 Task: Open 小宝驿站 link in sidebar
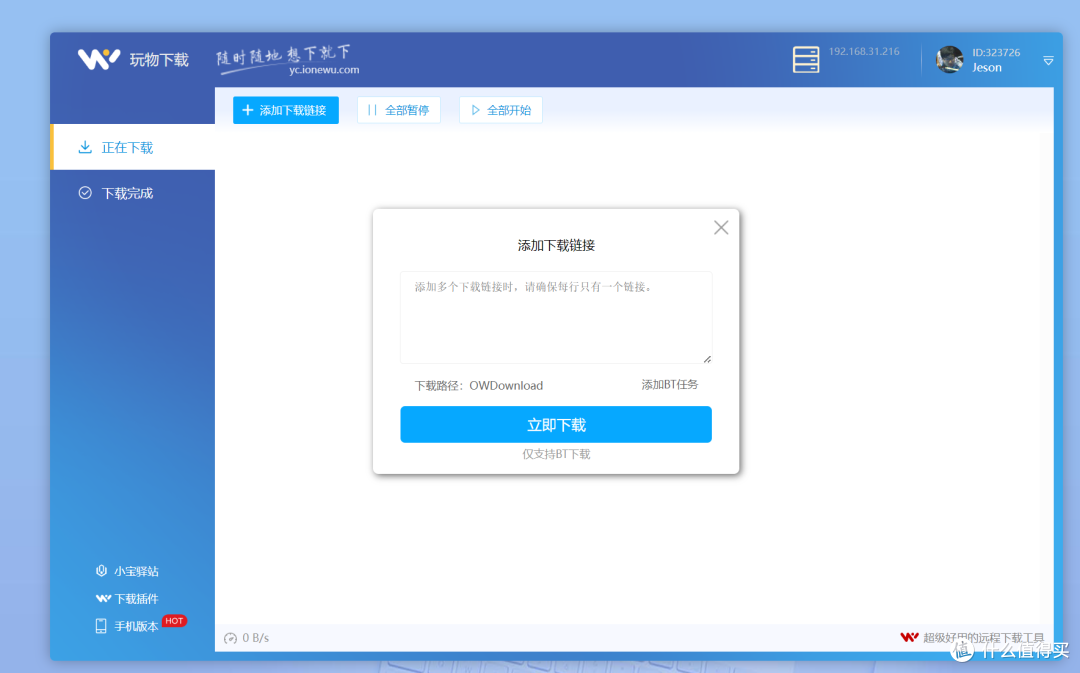tap(136, 571)
